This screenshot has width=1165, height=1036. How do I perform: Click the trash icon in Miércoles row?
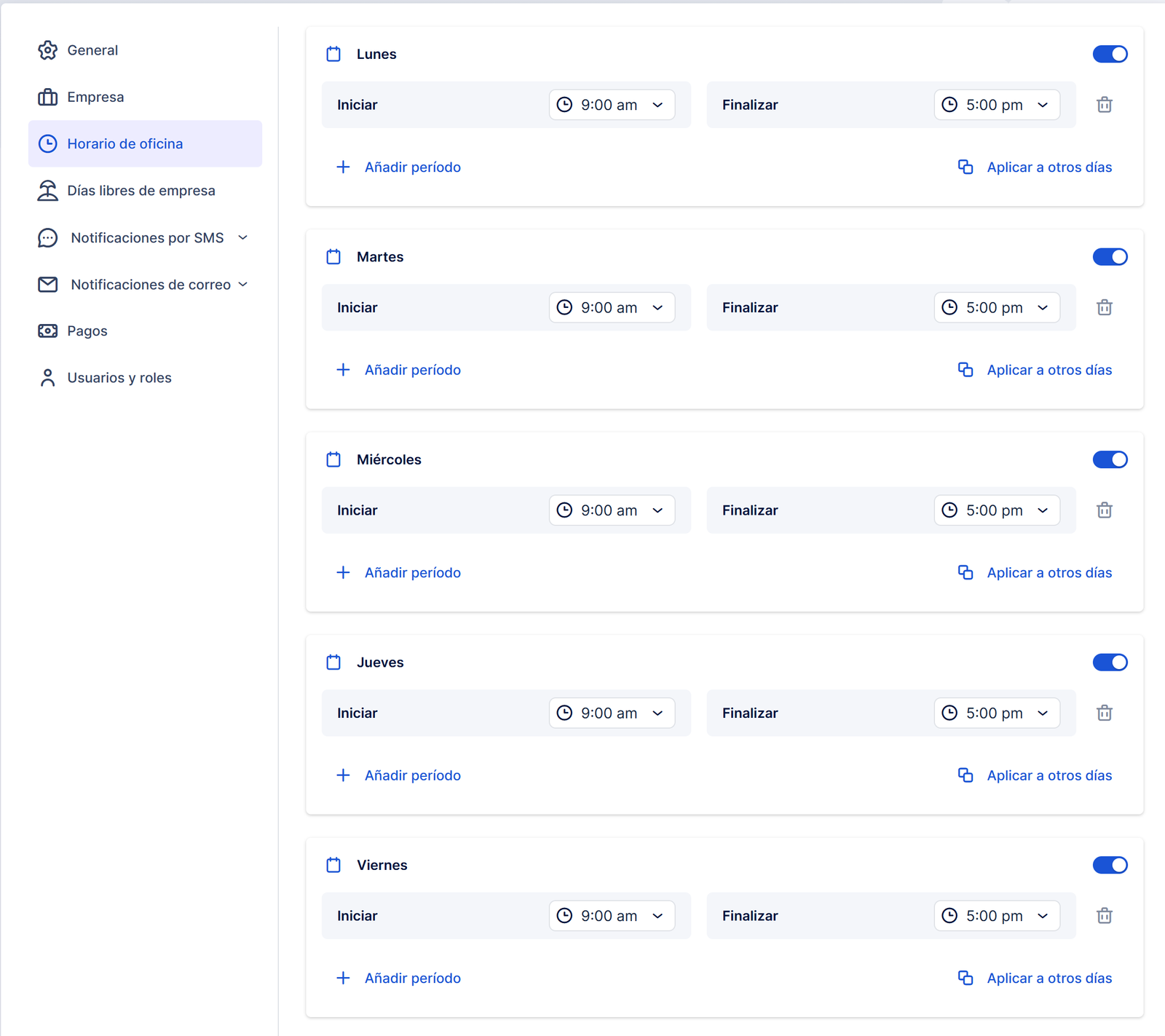(x=1104, y=510)
